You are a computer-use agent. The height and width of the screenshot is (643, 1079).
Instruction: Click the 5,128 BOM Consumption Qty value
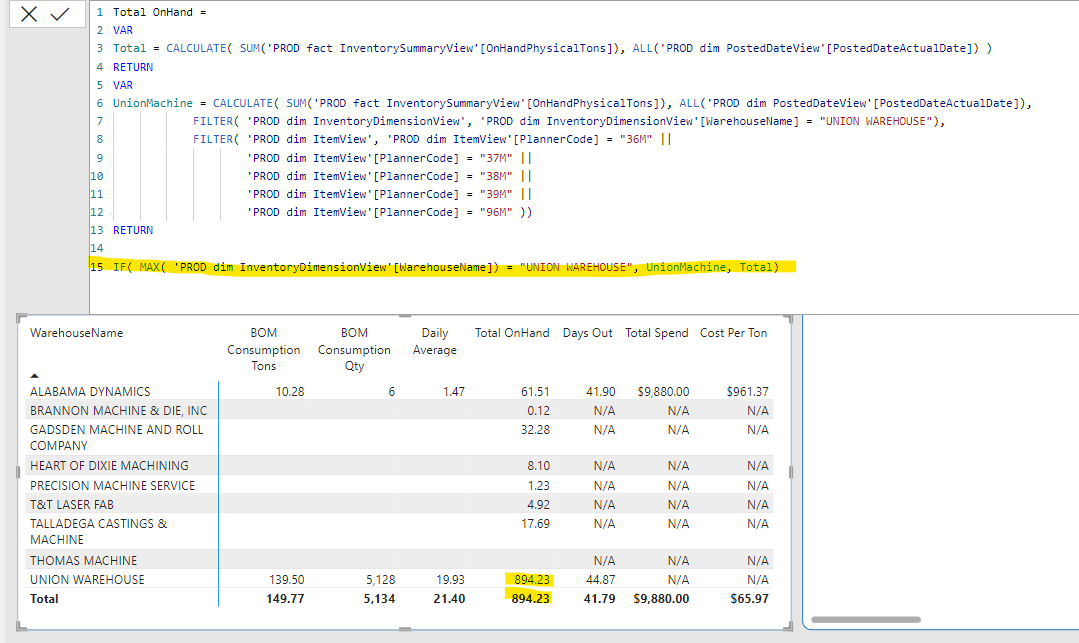(381, 580)
